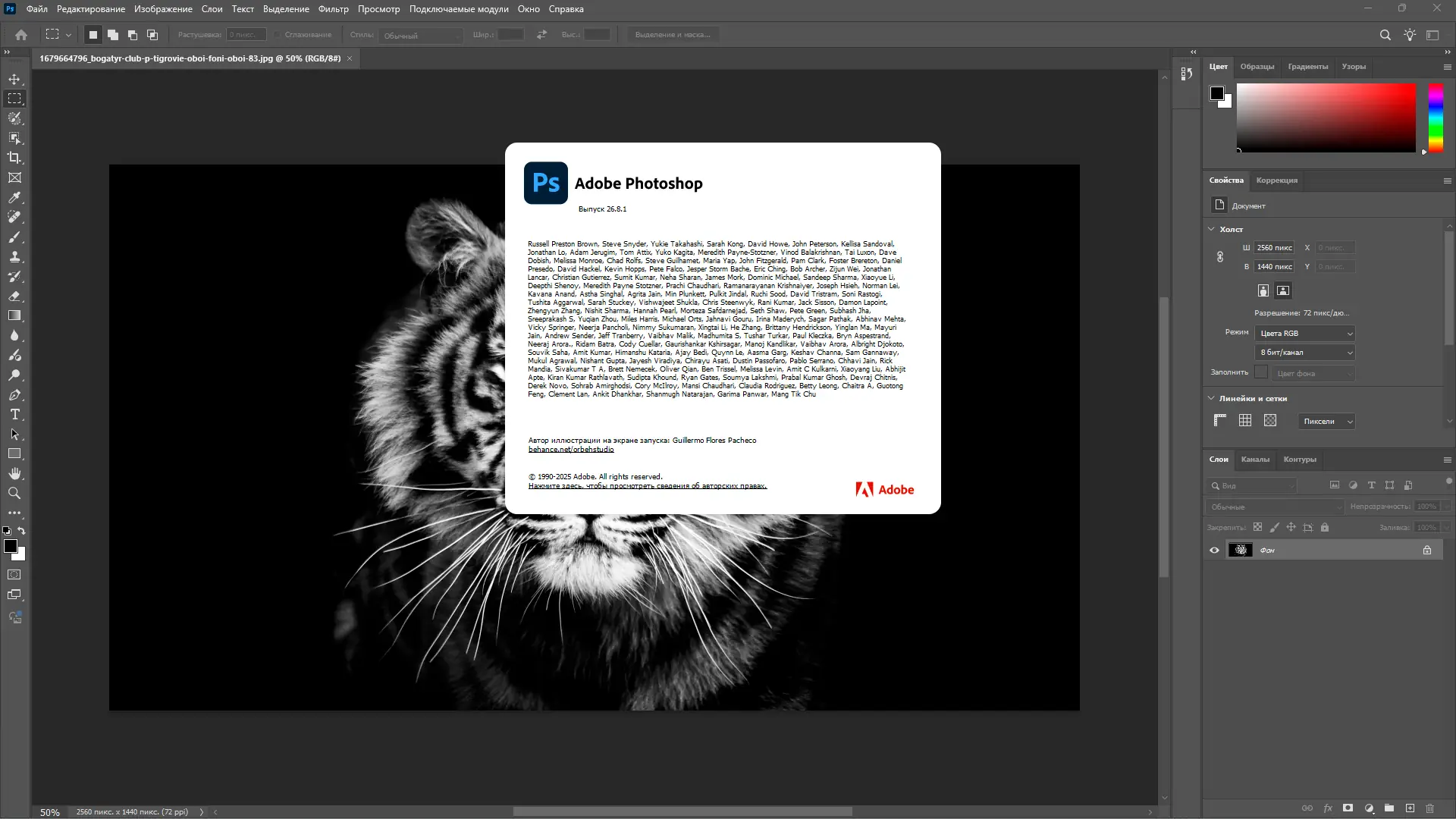Select the Zoom tool

[14, 493]
